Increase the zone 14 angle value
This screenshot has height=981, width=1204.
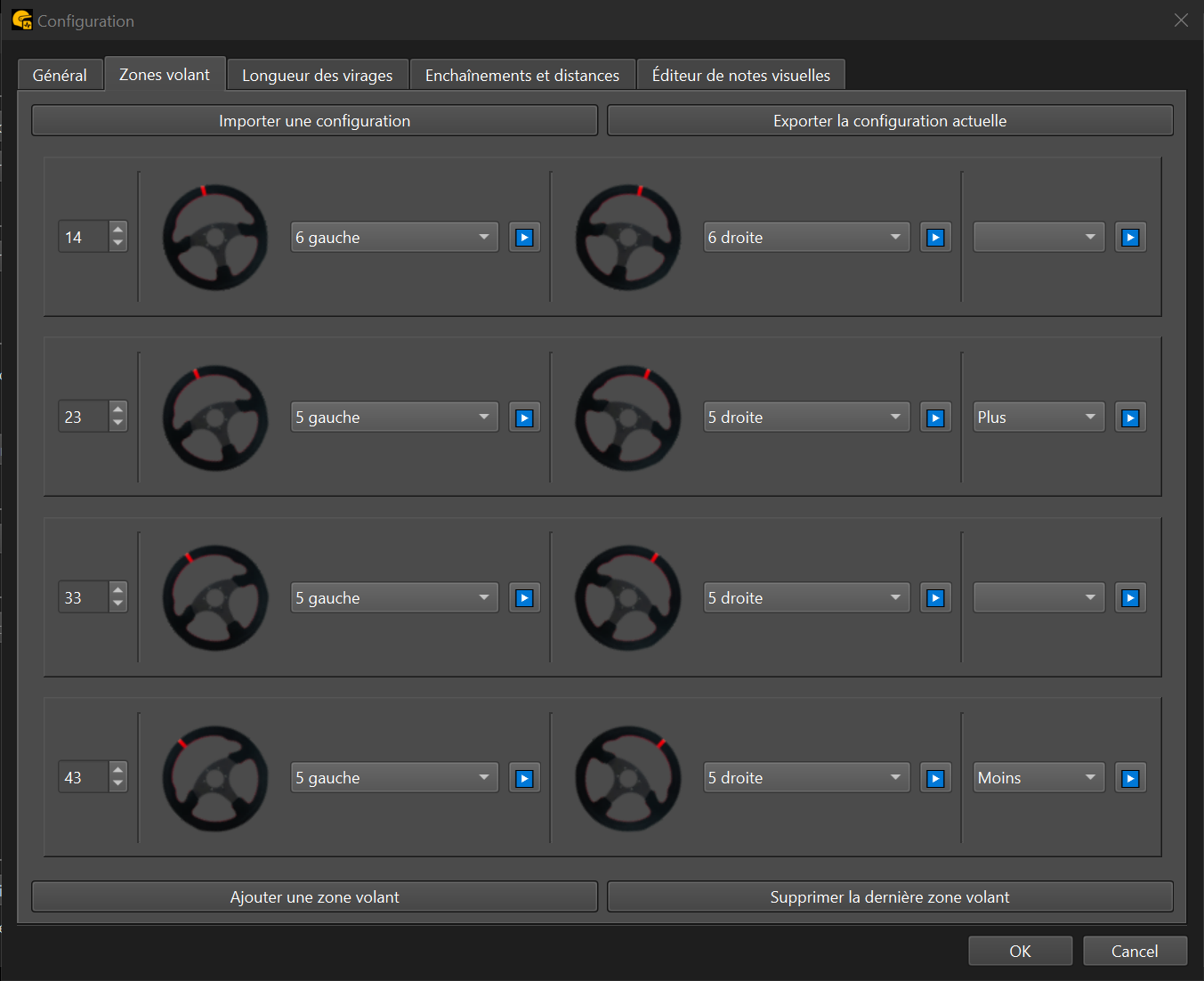pyautogui.click(x=118, y=230)
